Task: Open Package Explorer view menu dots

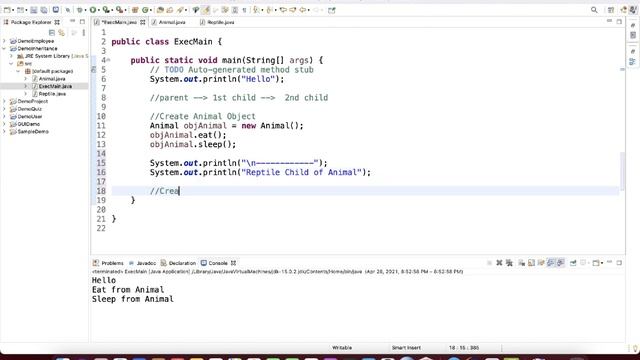Action: pyautogui.click(x=84, y=32)
